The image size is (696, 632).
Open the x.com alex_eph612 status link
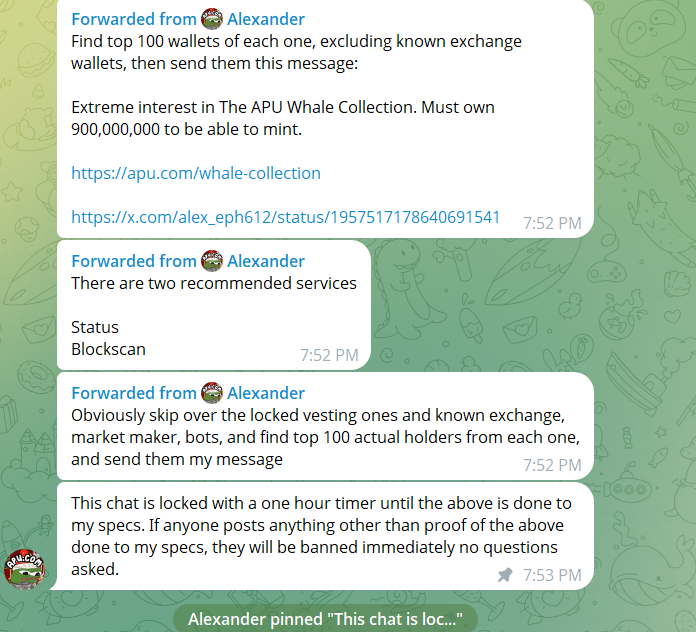[285, 217]
